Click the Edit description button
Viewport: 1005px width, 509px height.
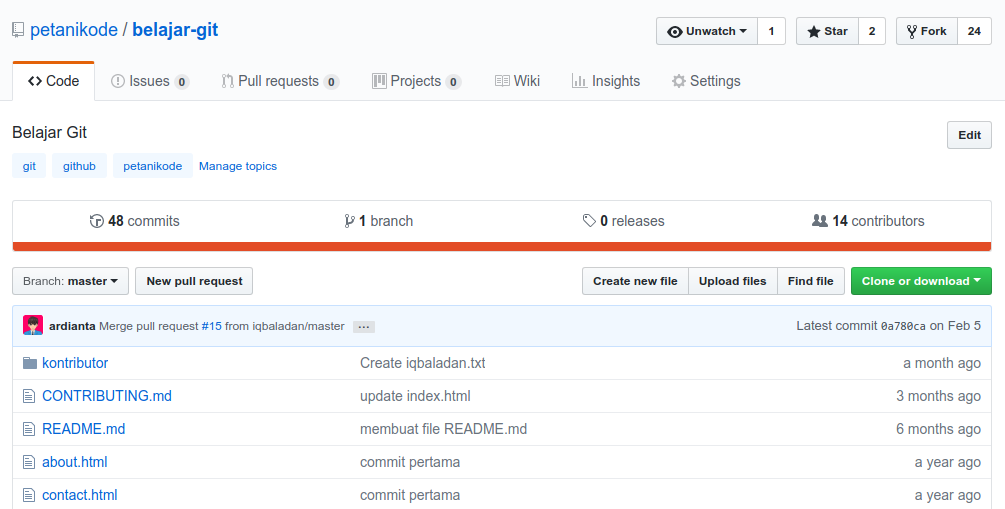[969, 135]
